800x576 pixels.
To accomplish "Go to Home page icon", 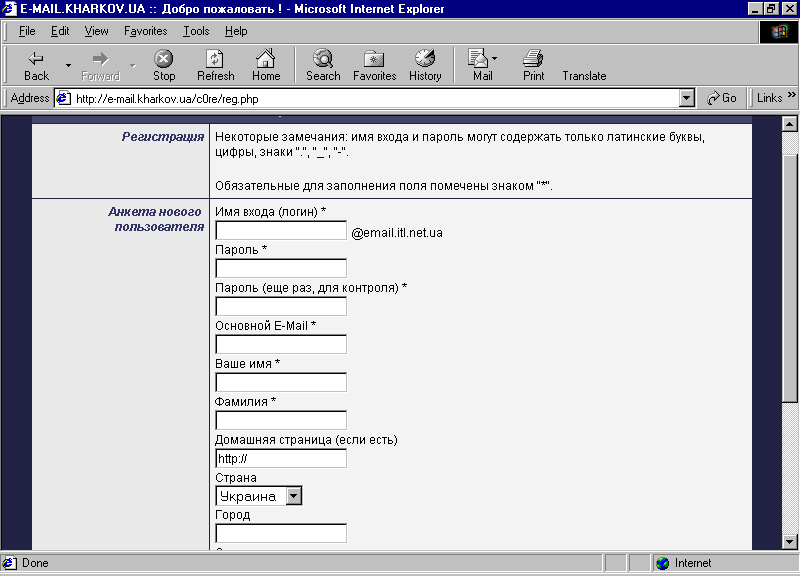I will point(265,59).
